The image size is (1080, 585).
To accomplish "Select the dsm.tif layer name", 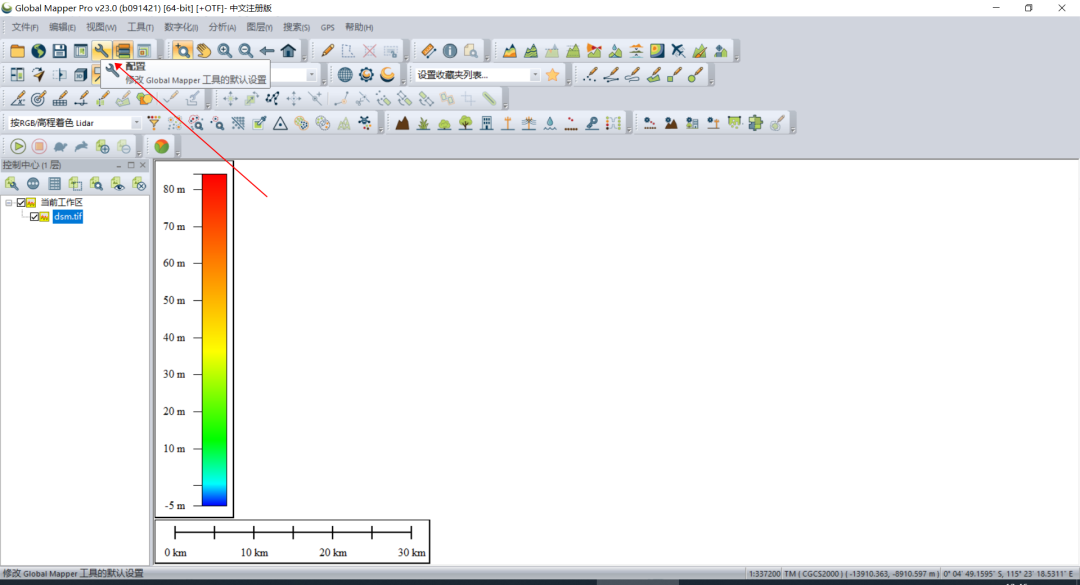I will point(68,216).
